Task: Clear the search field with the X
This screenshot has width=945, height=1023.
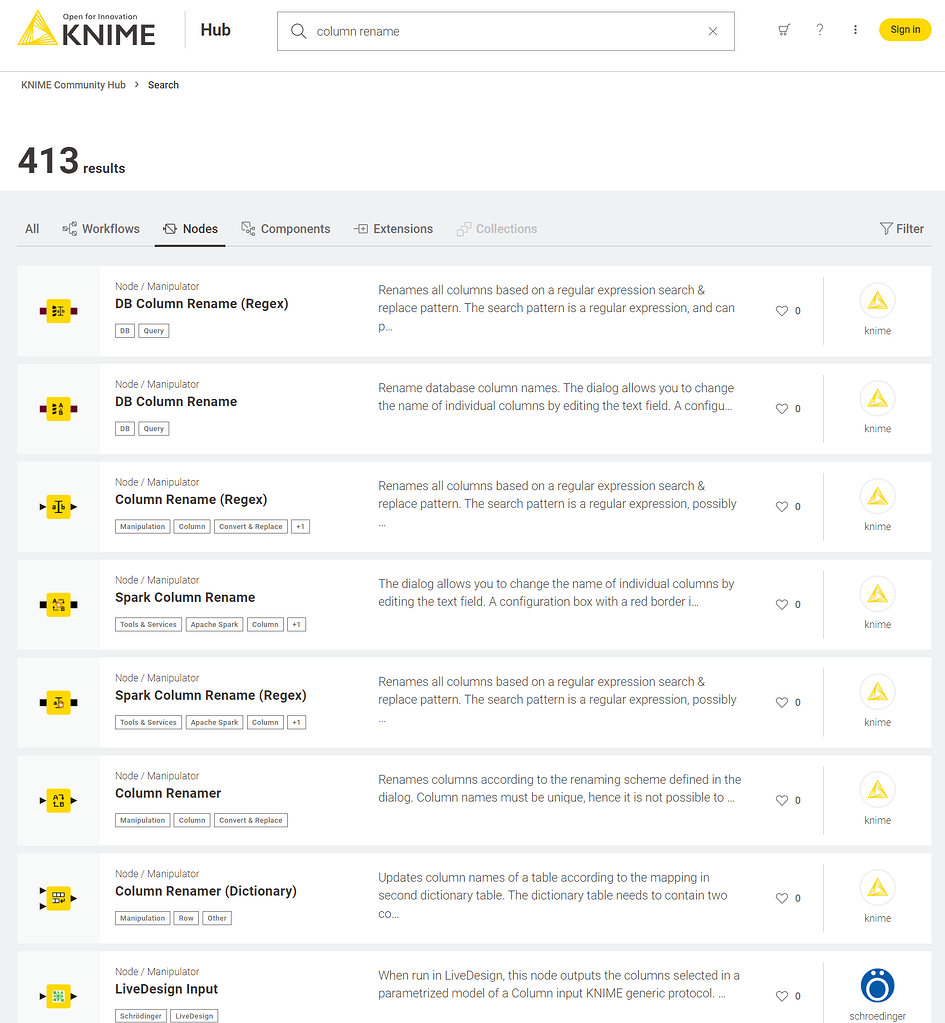Action: coord(712,31)
